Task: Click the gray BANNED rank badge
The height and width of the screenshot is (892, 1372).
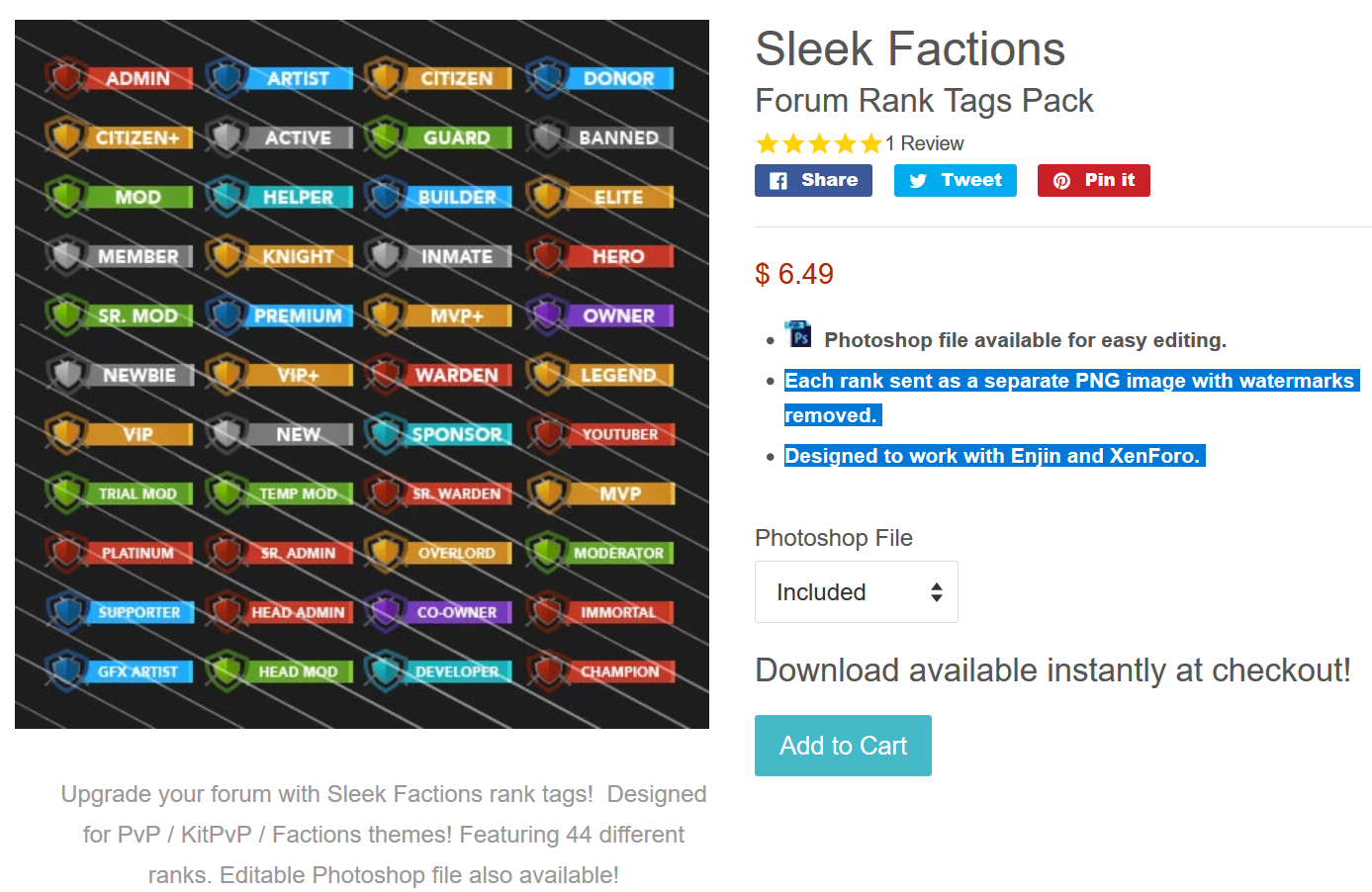Action: [599, 137]
